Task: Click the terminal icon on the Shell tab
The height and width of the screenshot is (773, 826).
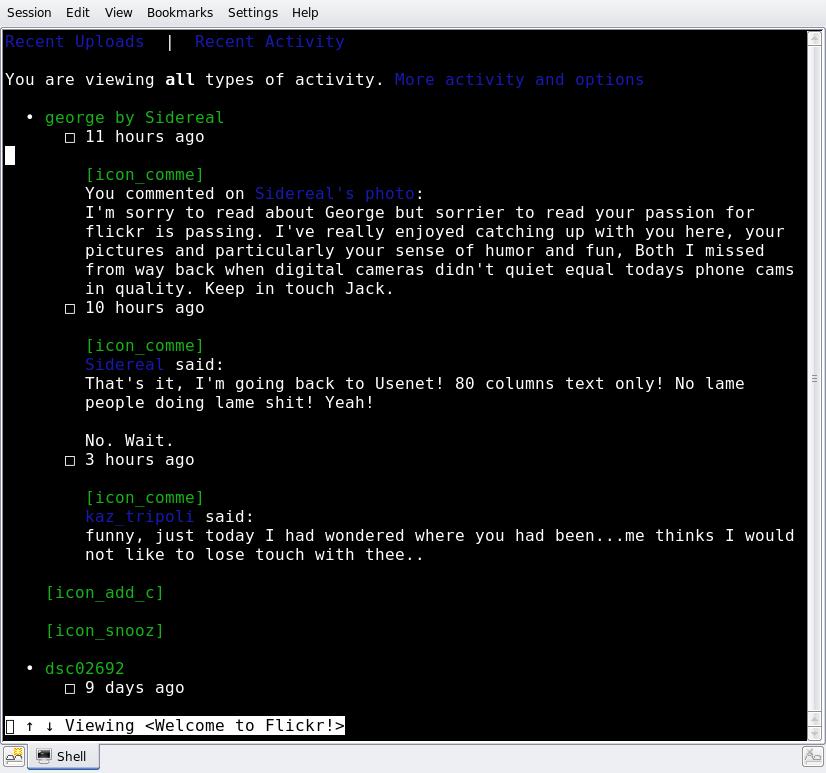Action: 44,757
